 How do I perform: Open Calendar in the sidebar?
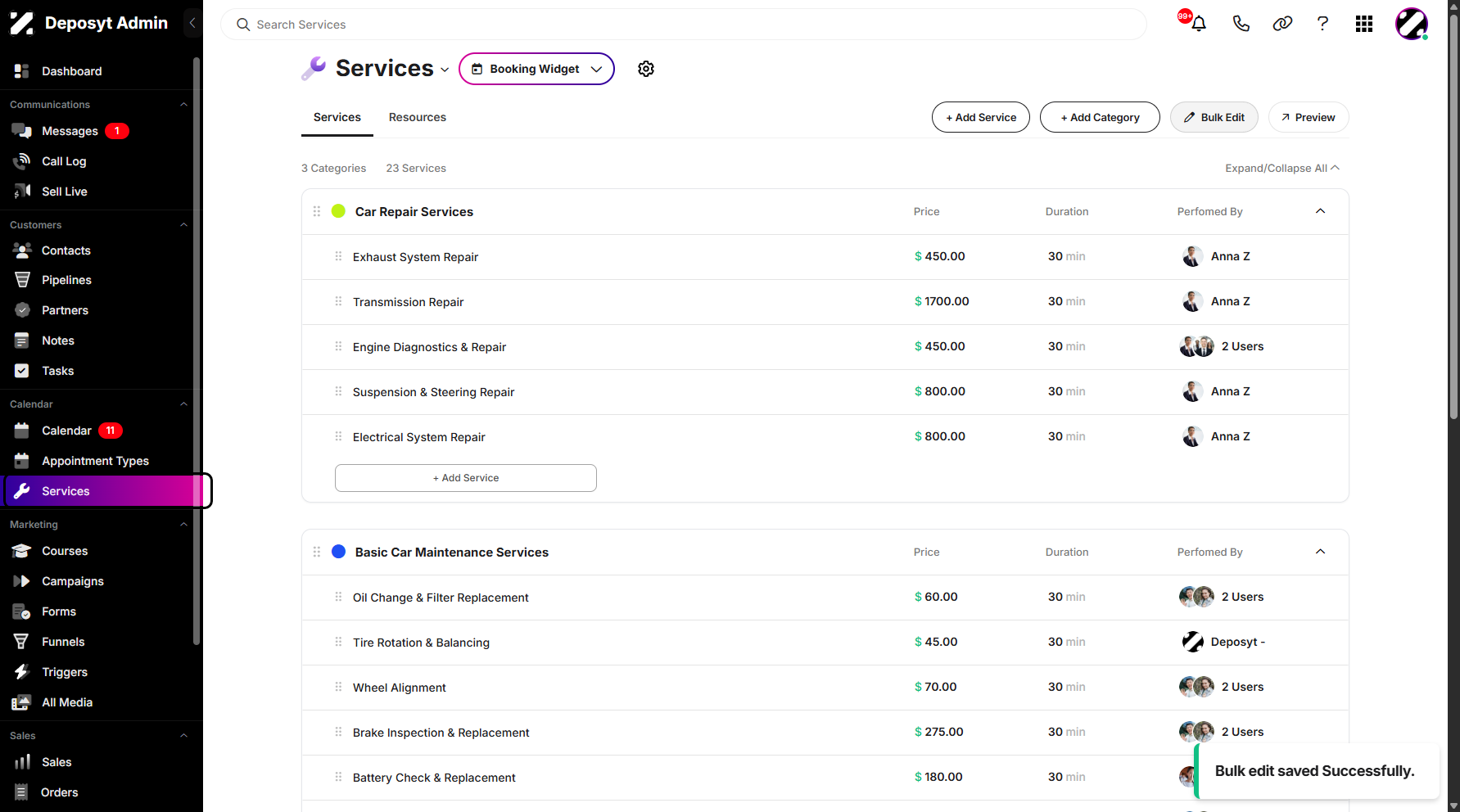(x=67, y=431)
